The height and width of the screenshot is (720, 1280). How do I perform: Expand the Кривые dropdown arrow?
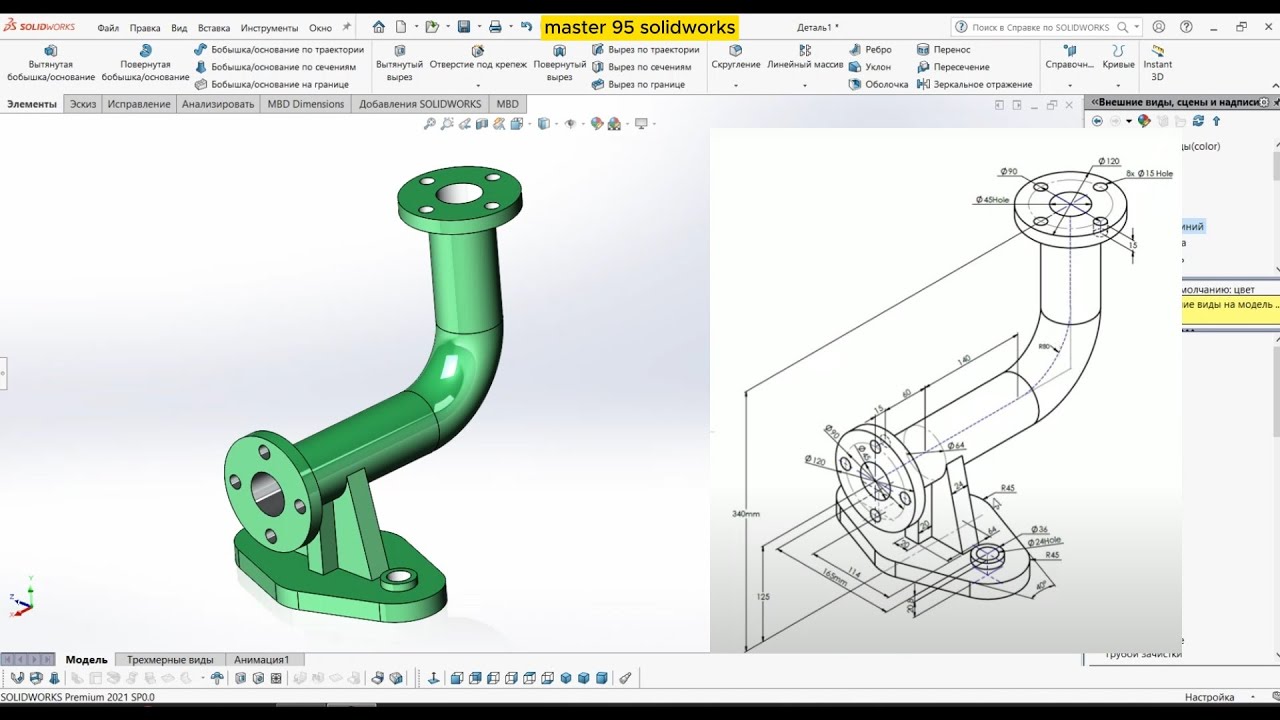pos(1118,86)
